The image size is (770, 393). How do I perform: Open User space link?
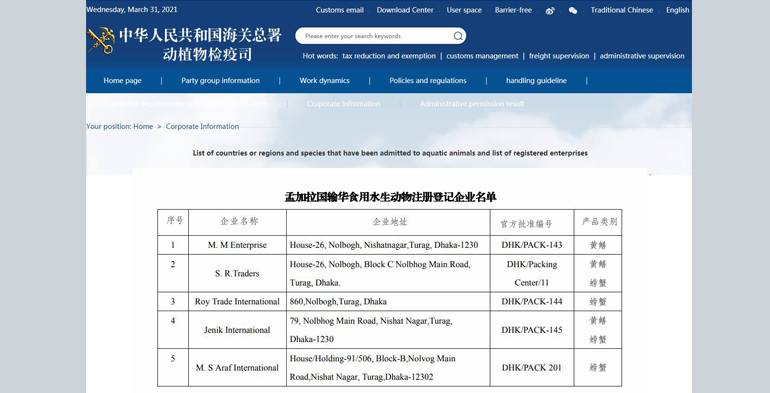[x=464, y=10]
